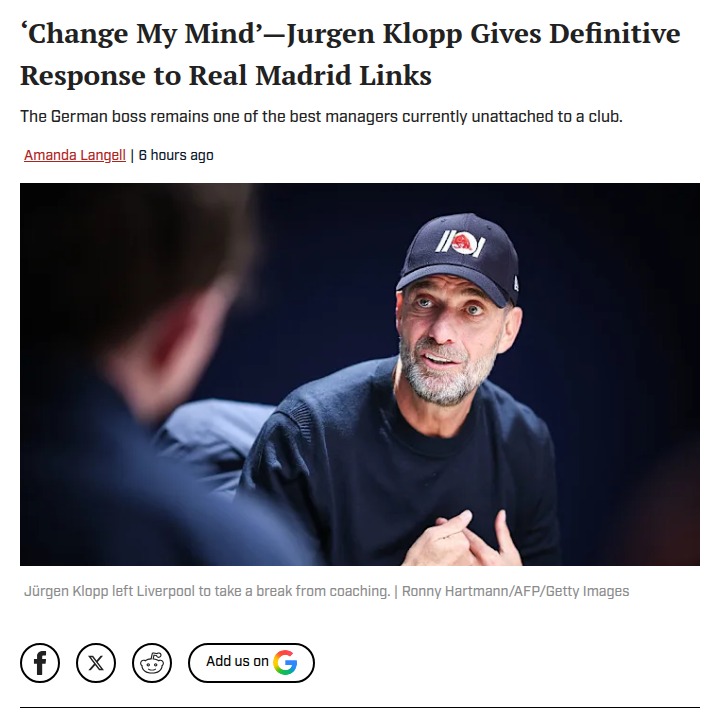Click 'Real Madrid Links' in the headline
The image size is (720, 720).
(x=310, y=75)
